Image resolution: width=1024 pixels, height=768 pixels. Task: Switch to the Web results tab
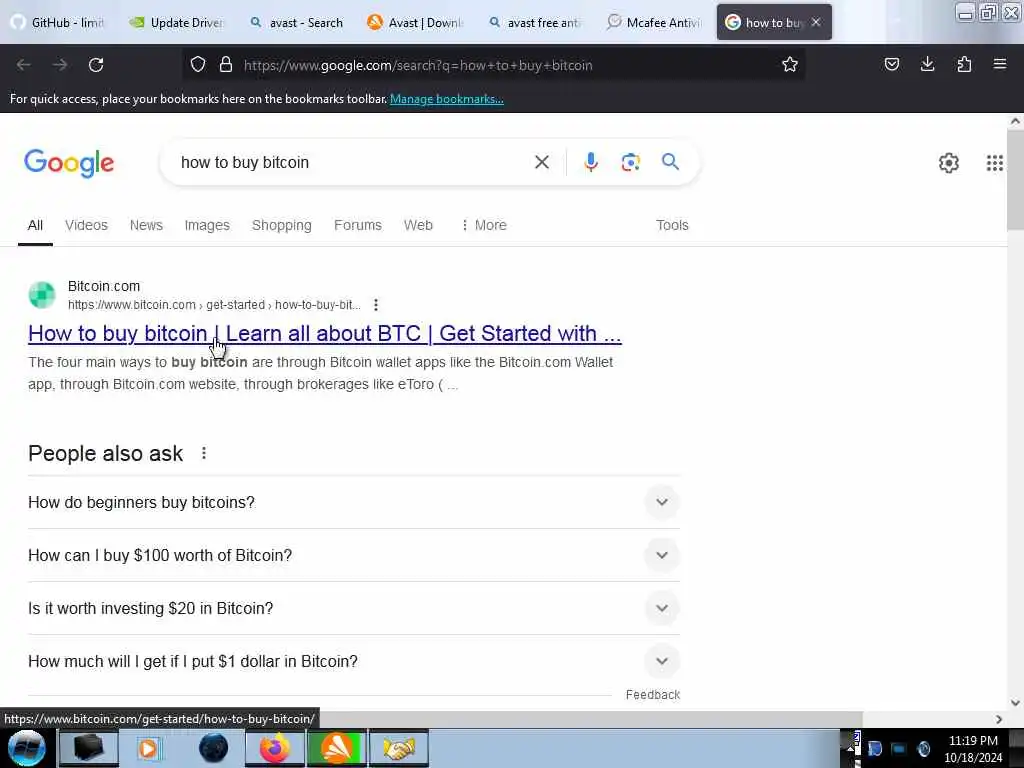pyautogui.click(x=418, y=225)
